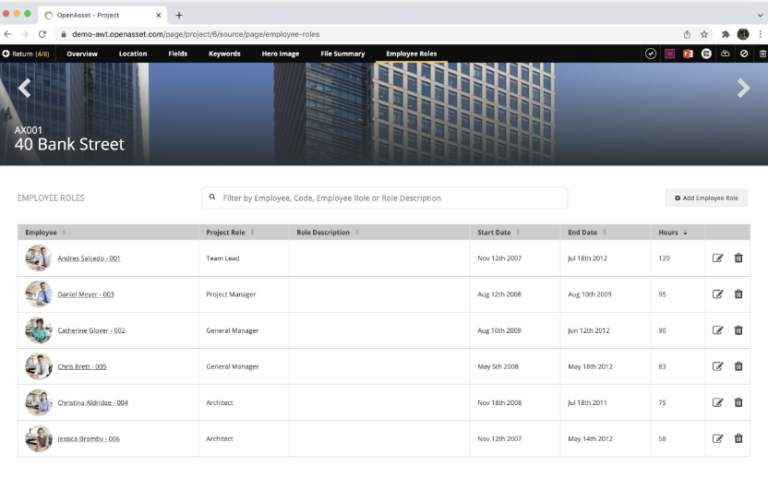Viewport: 768px width, 478px height.
Task: Click Christina Aldridge's profile photo
Action: tap(38, 402)
